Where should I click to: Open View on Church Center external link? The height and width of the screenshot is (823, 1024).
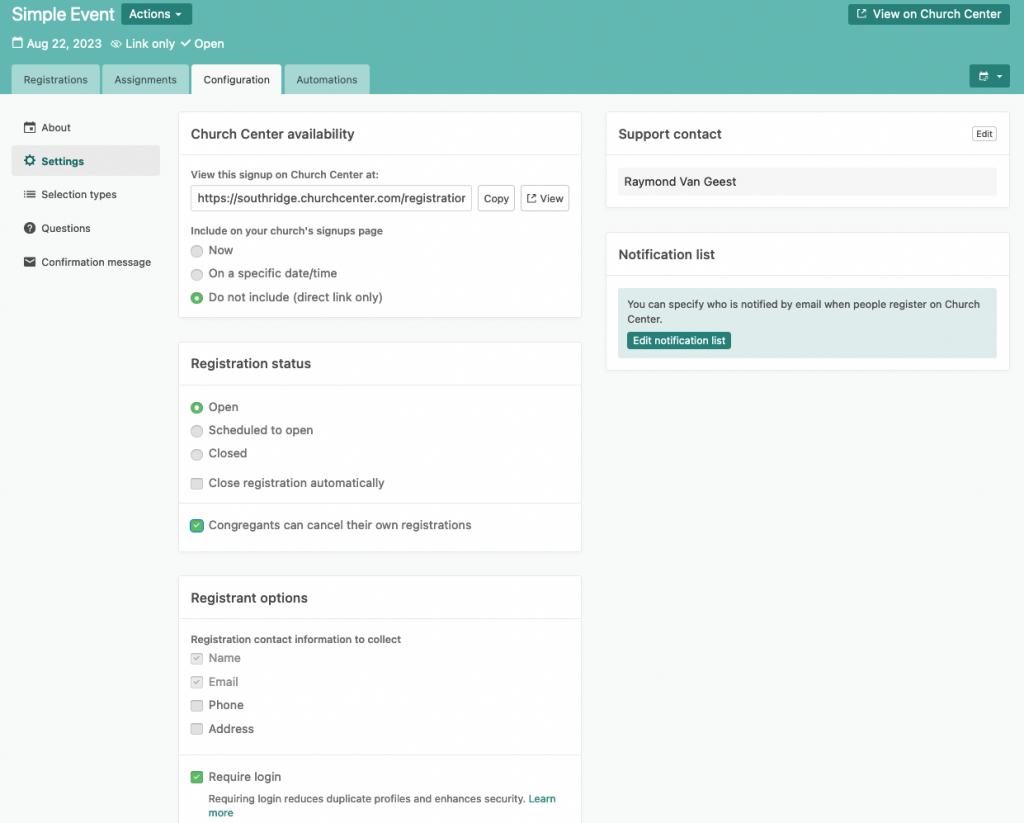(928, 14)
